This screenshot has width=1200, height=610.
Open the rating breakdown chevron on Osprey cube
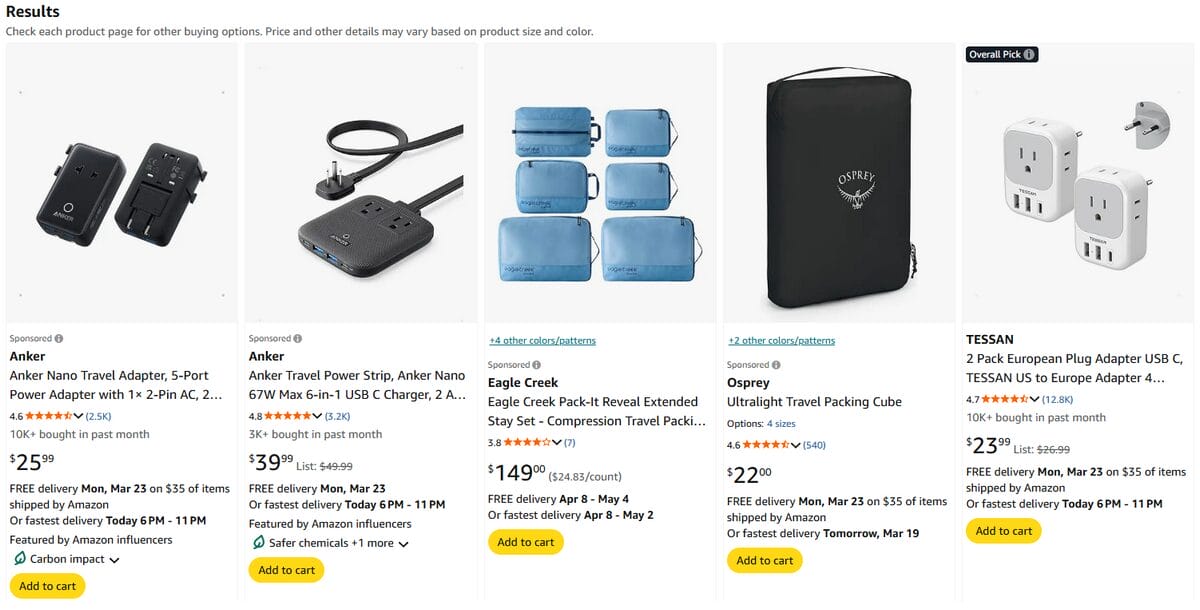click(797, 444)
